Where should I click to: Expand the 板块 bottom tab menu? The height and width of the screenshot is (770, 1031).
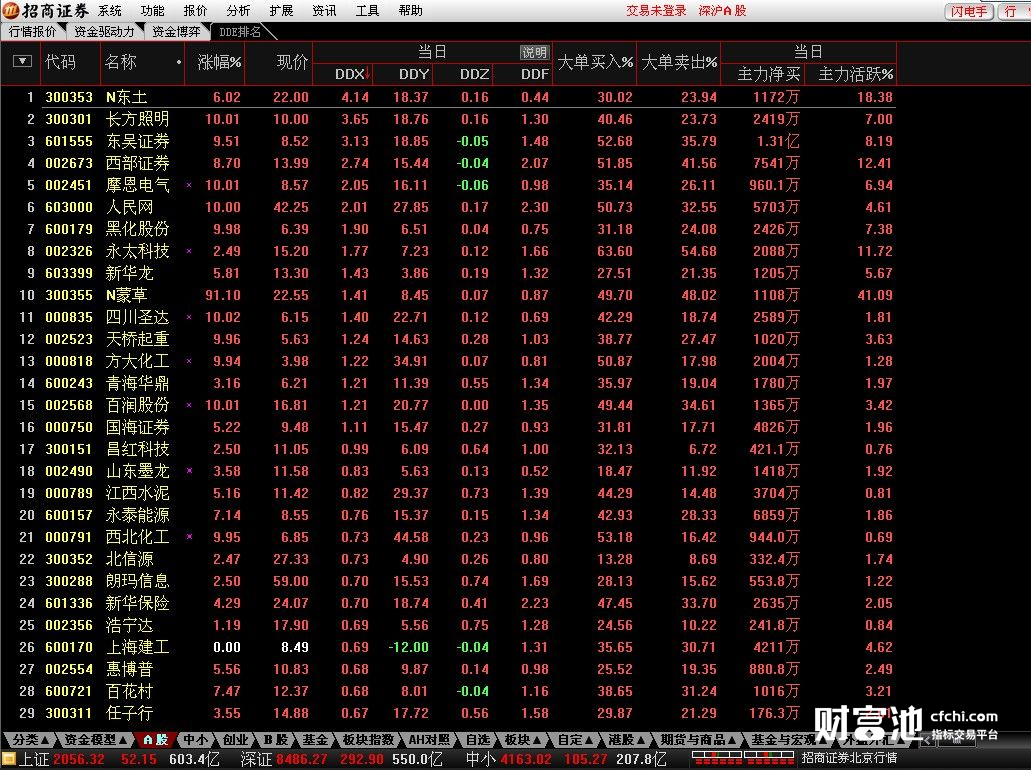[523, 740]
